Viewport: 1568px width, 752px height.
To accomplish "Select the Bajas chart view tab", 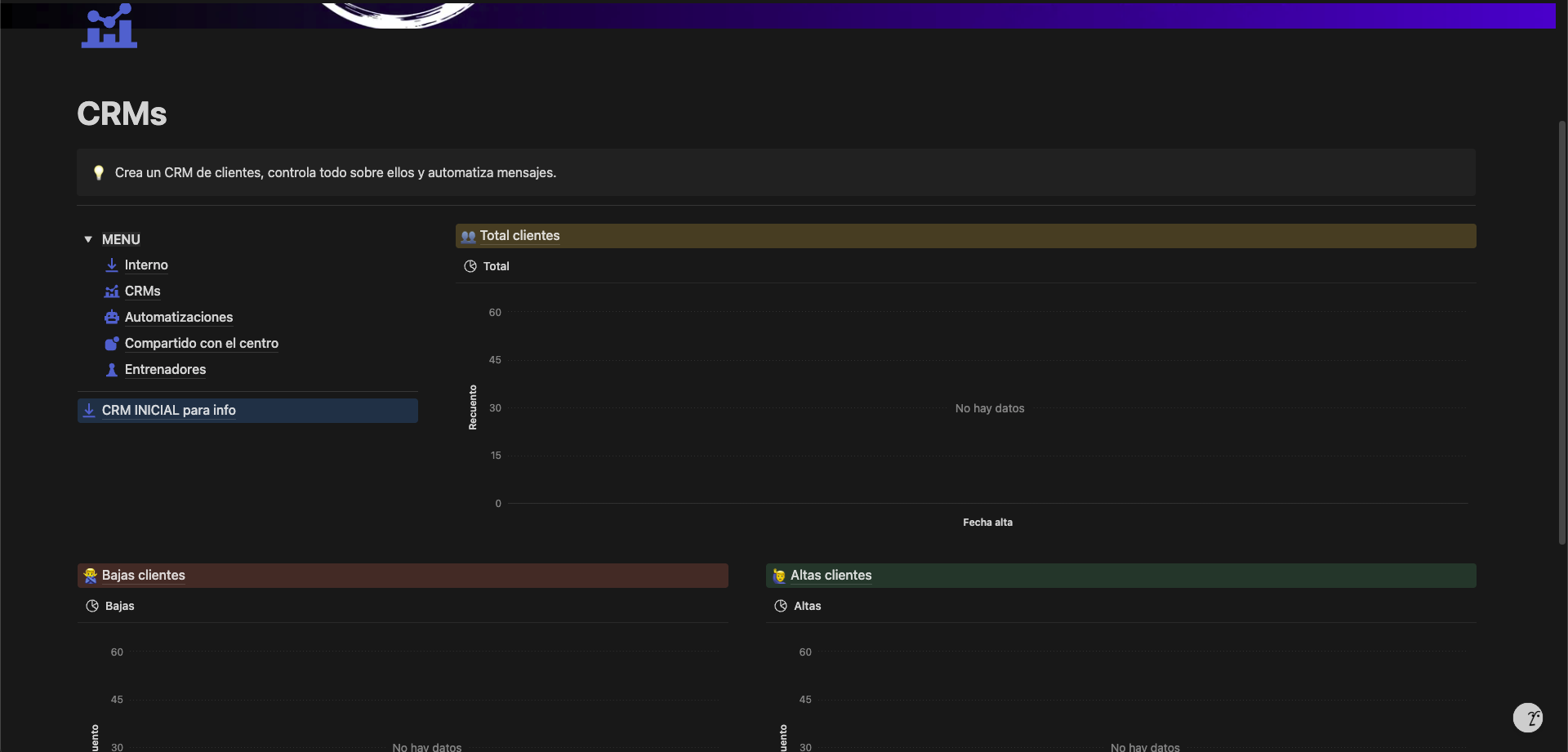I will (111, 606).
